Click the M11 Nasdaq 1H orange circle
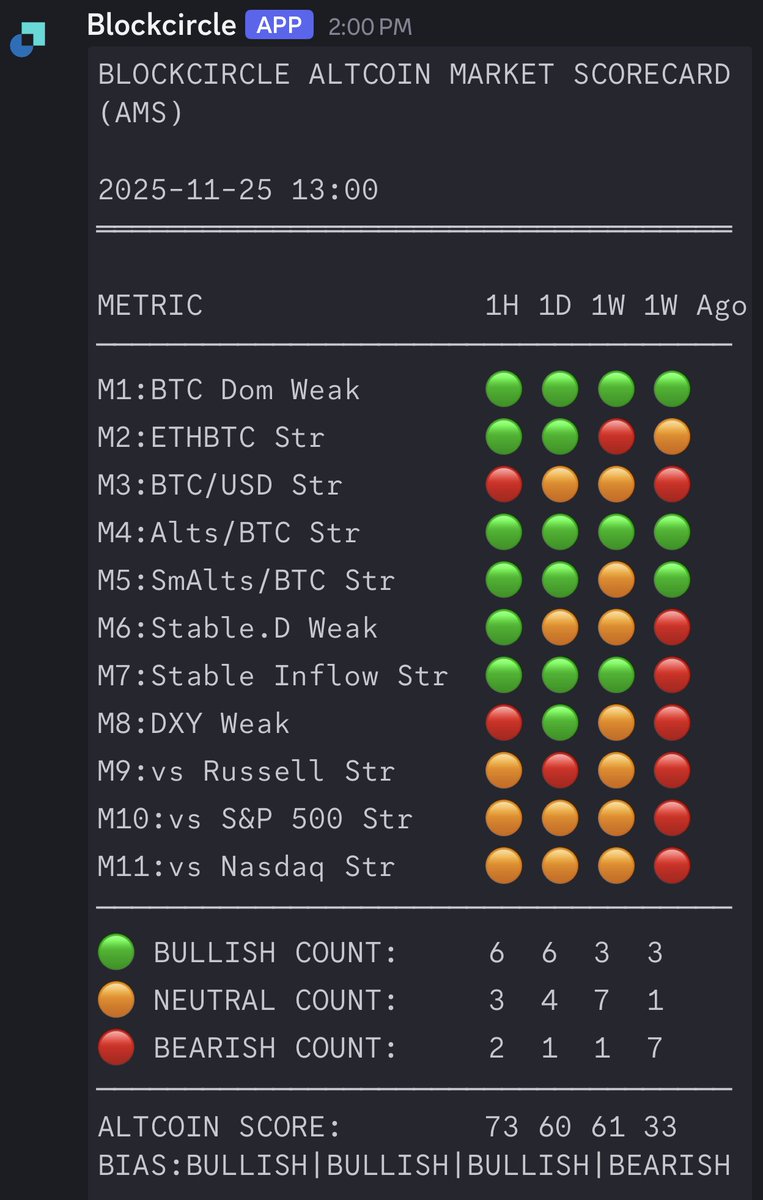Screen dimensions: 763x1200 pos(504,868)
